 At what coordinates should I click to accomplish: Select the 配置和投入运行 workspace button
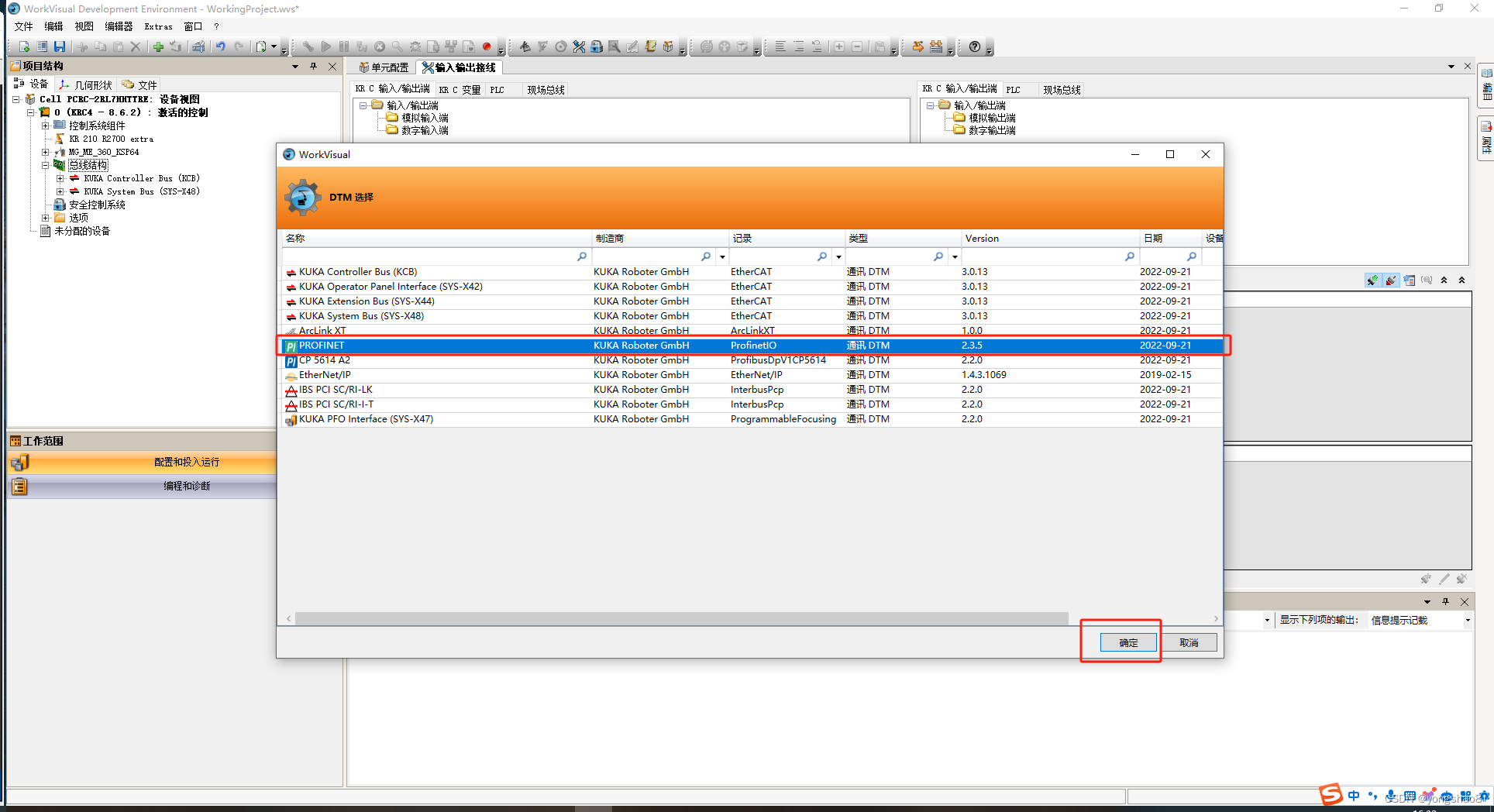tap(142, 462)
